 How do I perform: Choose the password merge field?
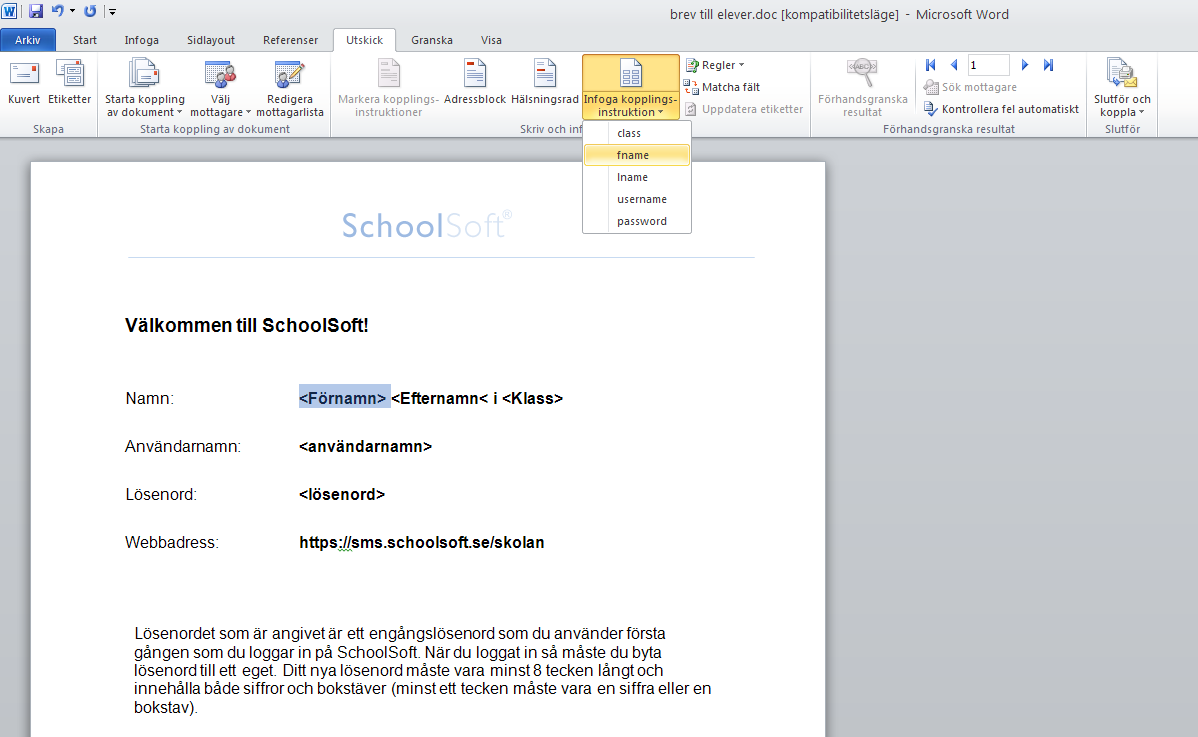pos(637,221)
